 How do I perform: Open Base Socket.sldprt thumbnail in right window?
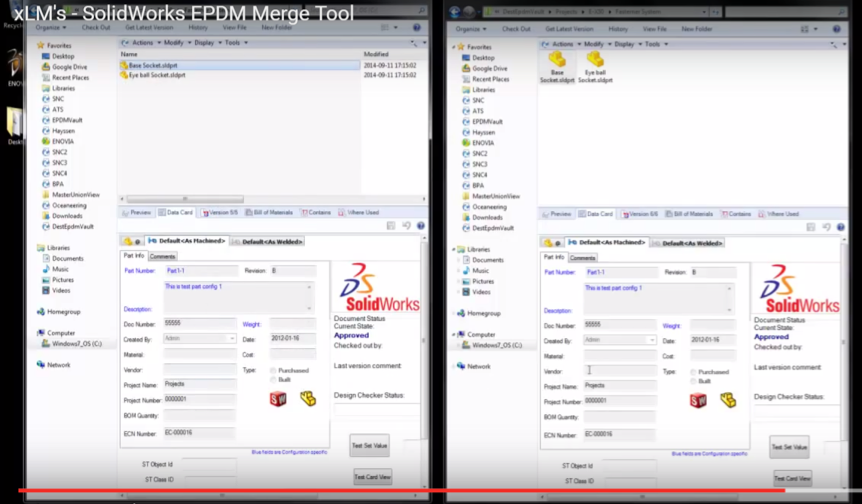tap(557, 64)
